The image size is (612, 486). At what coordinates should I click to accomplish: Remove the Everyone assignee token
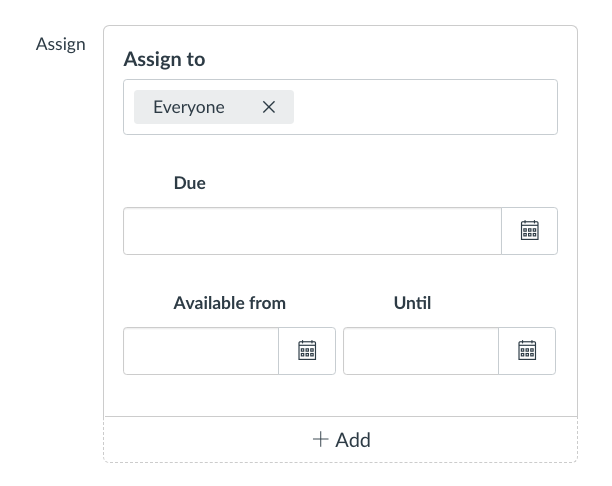[268, 107]
